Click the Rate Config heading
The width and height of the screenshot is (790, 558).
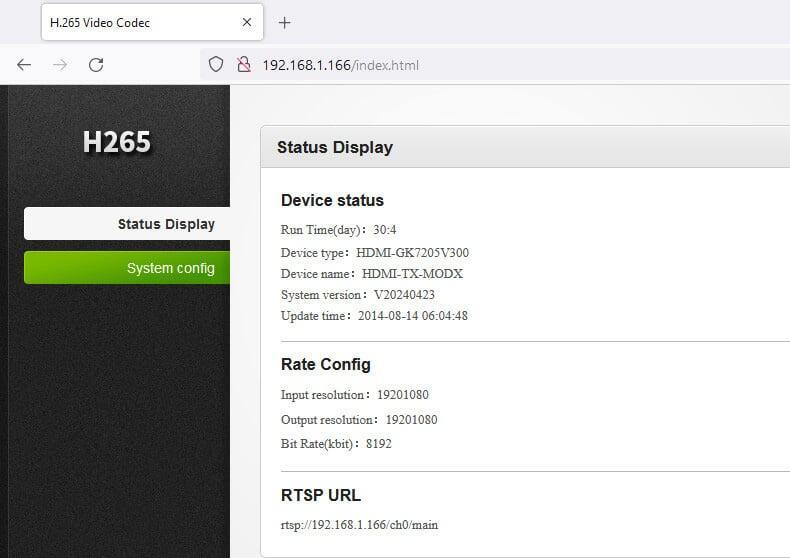click(x=325, y=364)
